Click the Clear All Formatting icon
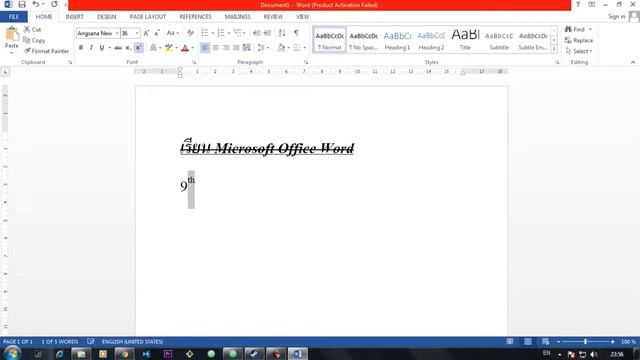The height and width of the screenshot is (360, 640). tap(190, 33)
